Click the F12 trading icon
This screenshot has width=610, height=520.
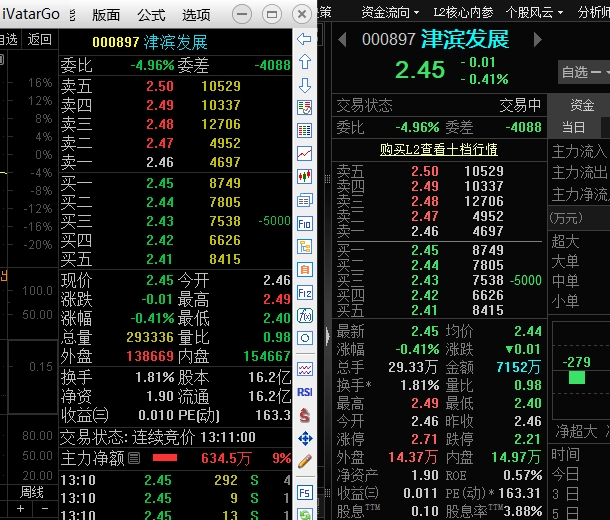click(x=304, y=292)
